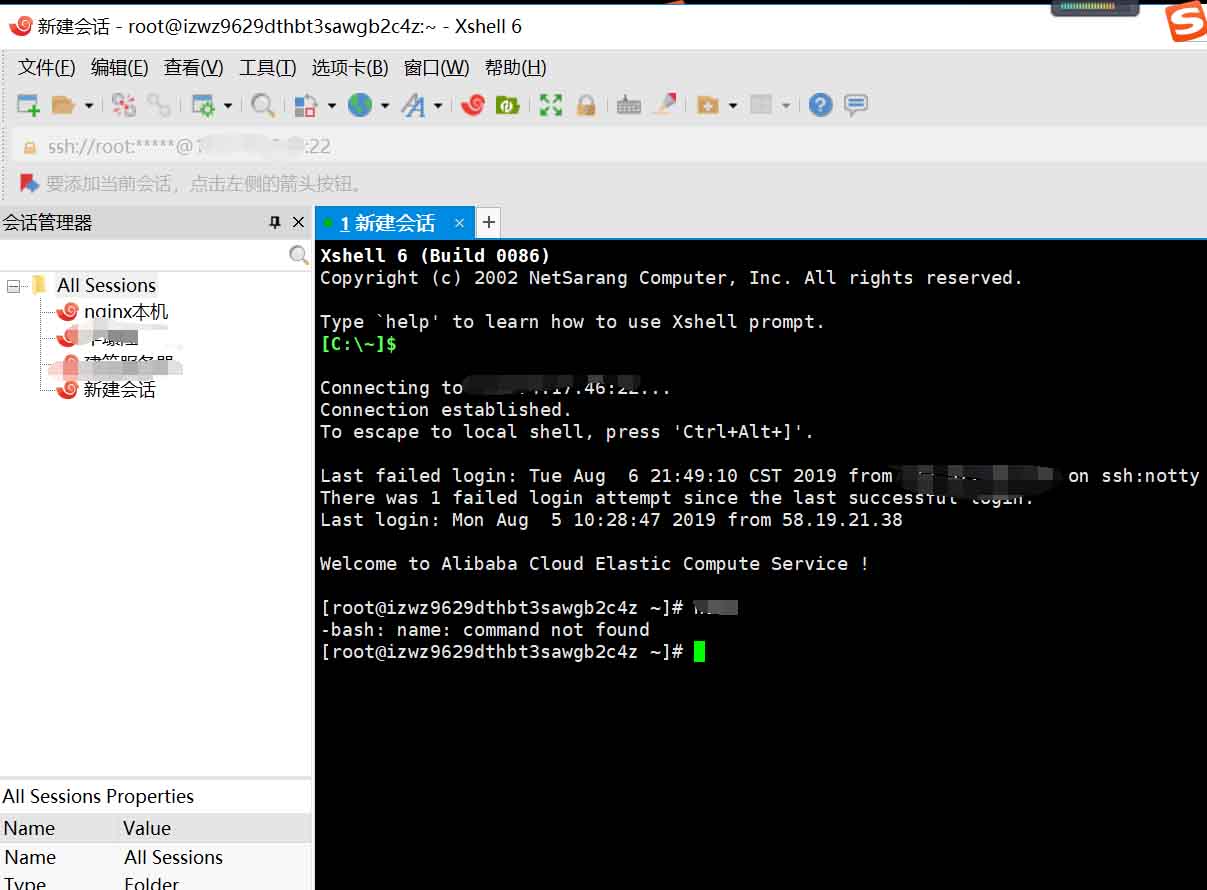
Task: Open the 工具(T) menu
Action: [266, 67]
